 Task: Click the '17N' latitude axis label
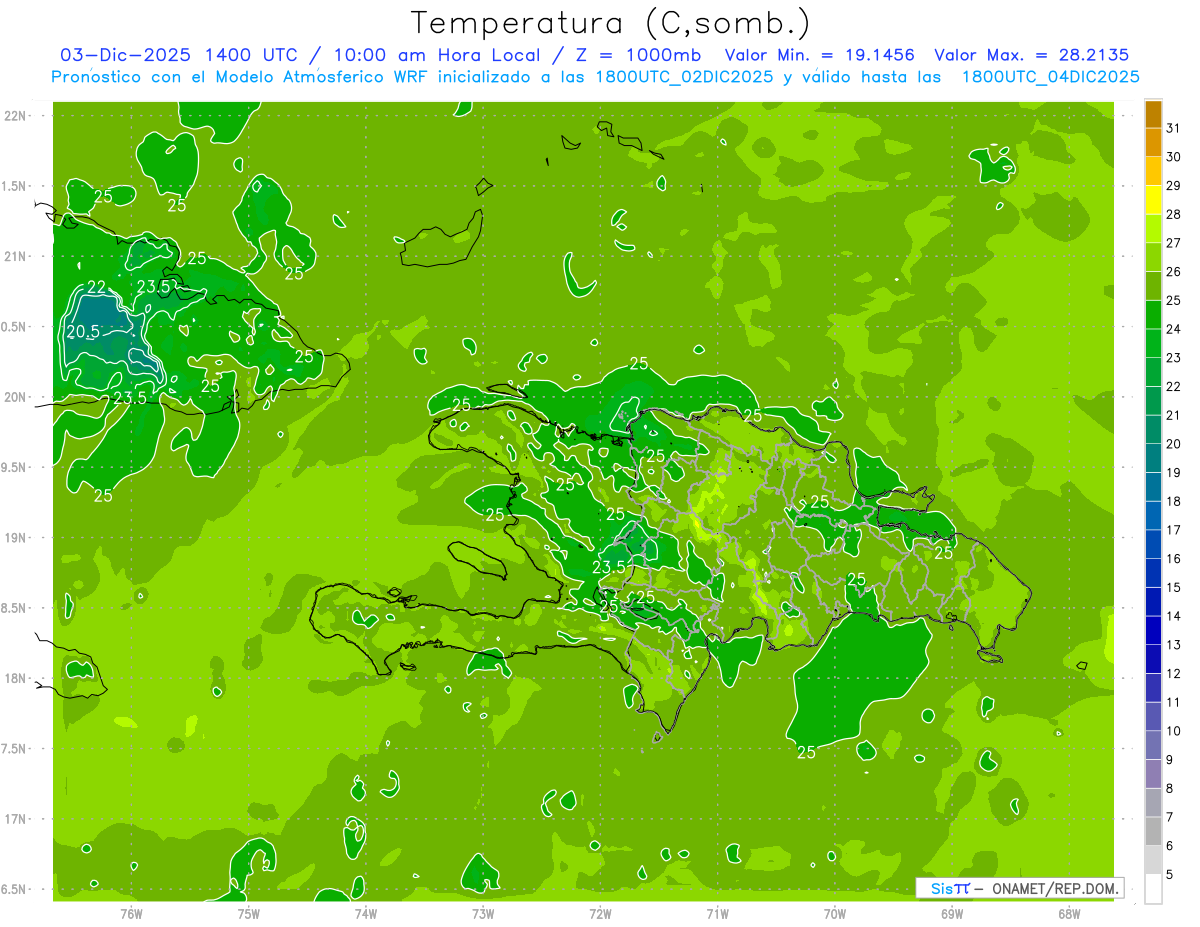click(17, 819)
